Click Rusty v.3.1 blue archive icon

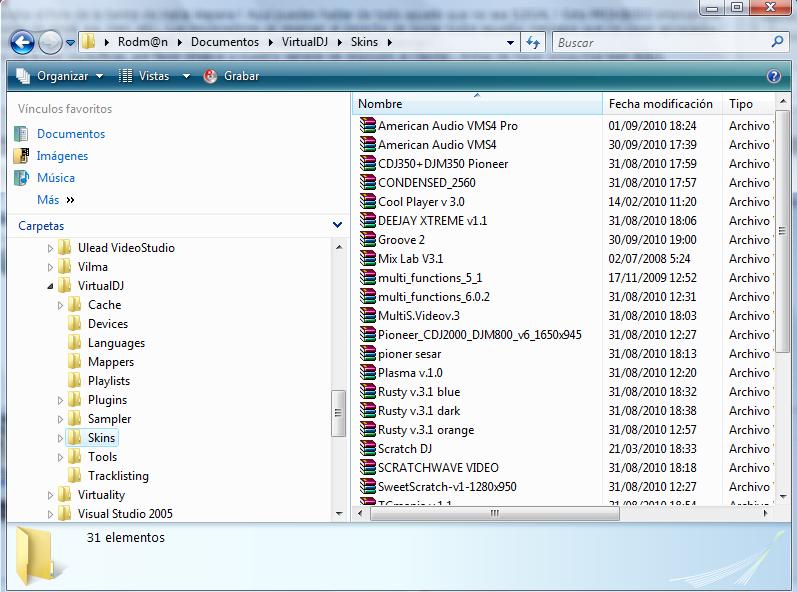(x=367, y=391)
